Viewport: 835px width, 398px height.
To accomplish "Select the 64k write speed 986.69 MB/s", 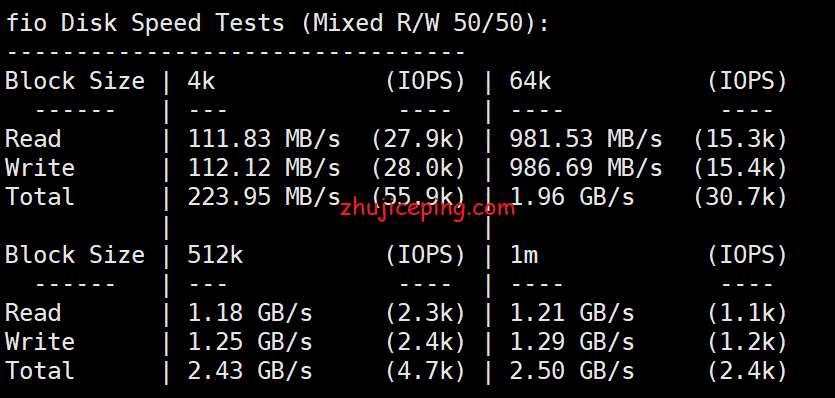I will coord(586,168).
